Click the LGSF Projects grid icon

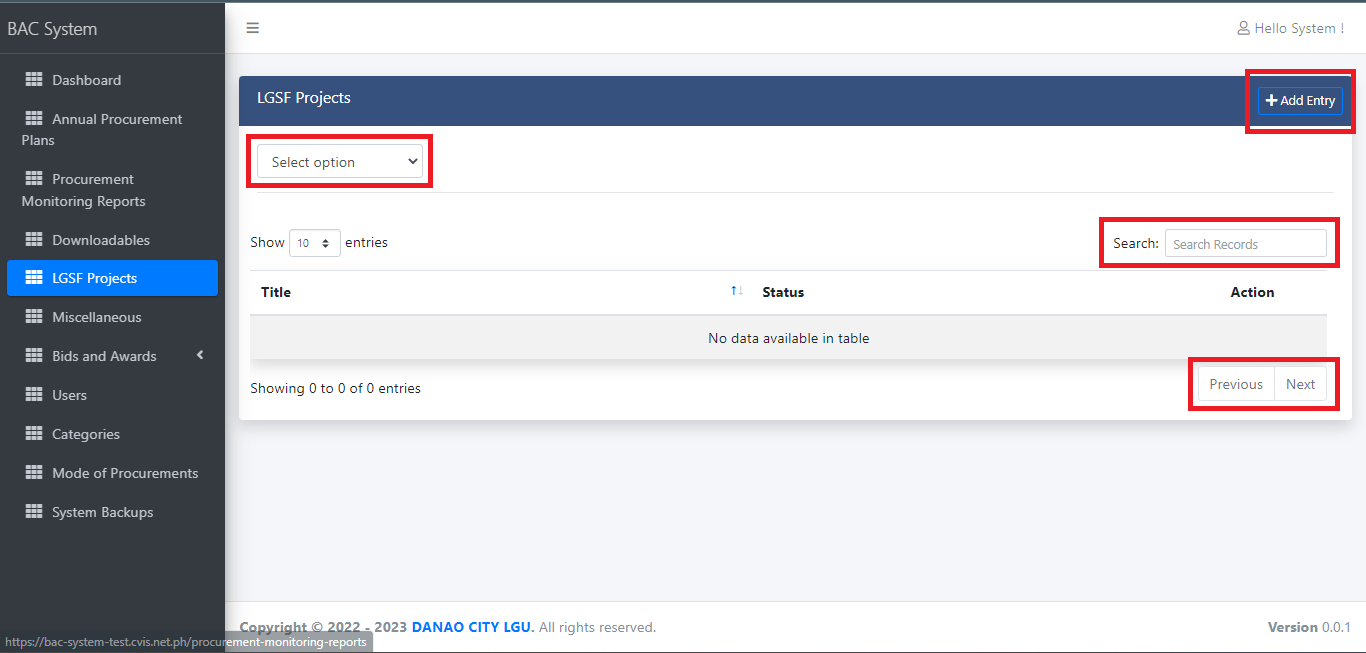(34, 277)
